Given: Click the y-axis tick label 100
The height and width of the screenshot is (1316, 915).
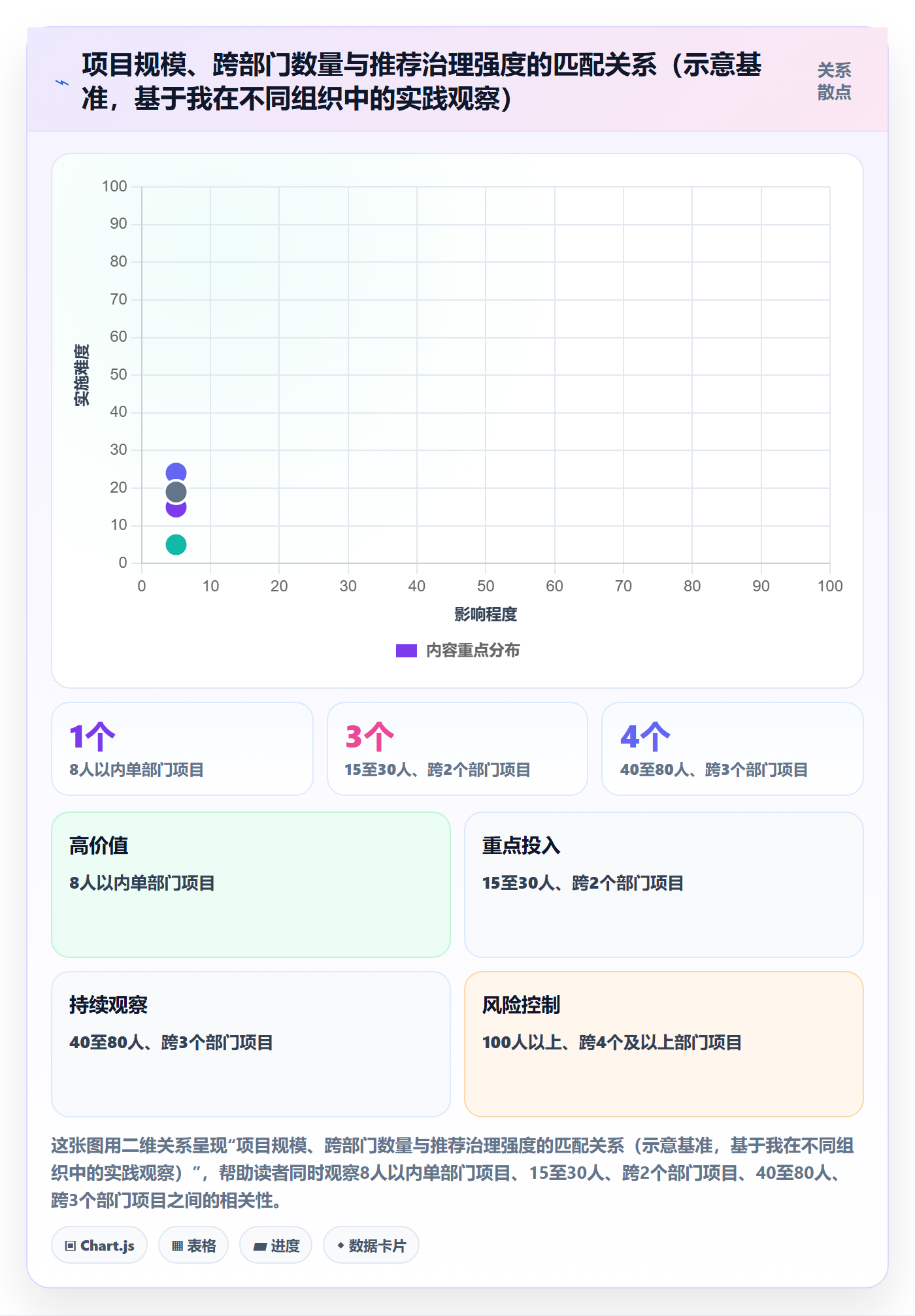Looking at the screenshot, I should point(114,186).
